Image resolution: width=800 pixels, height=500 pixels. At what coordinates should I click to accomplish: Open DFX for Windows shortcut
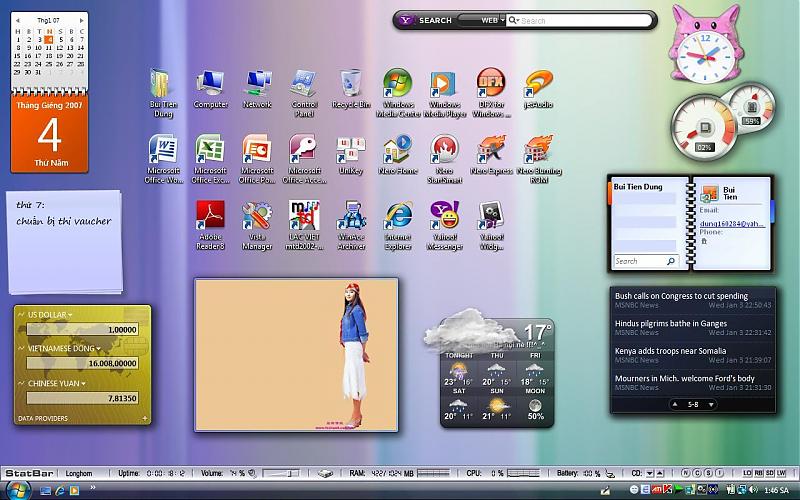click(x=492, y=83)
